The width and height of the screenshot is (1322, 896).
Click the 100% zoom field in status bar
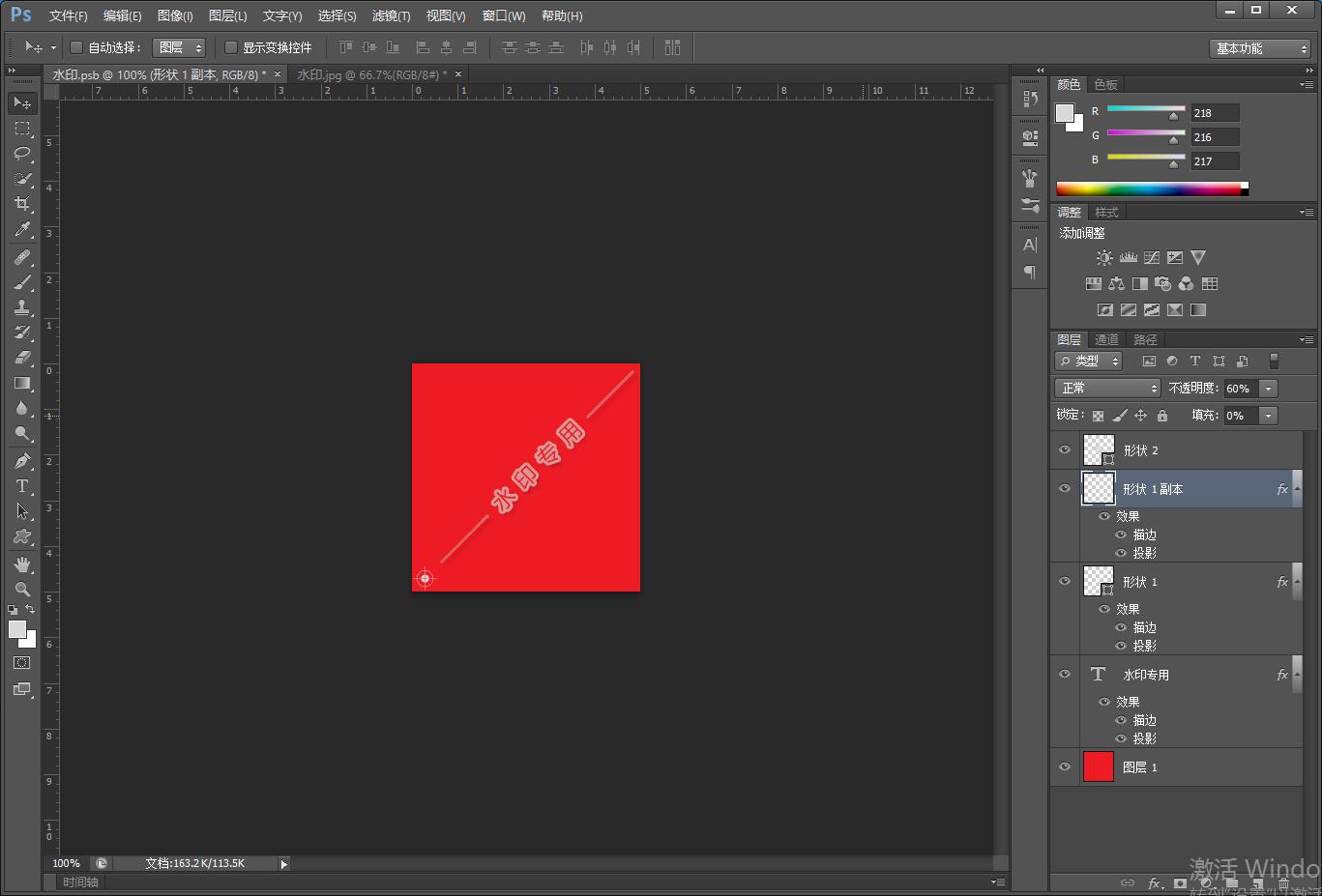pyautogui.click(x=67, y=863)
